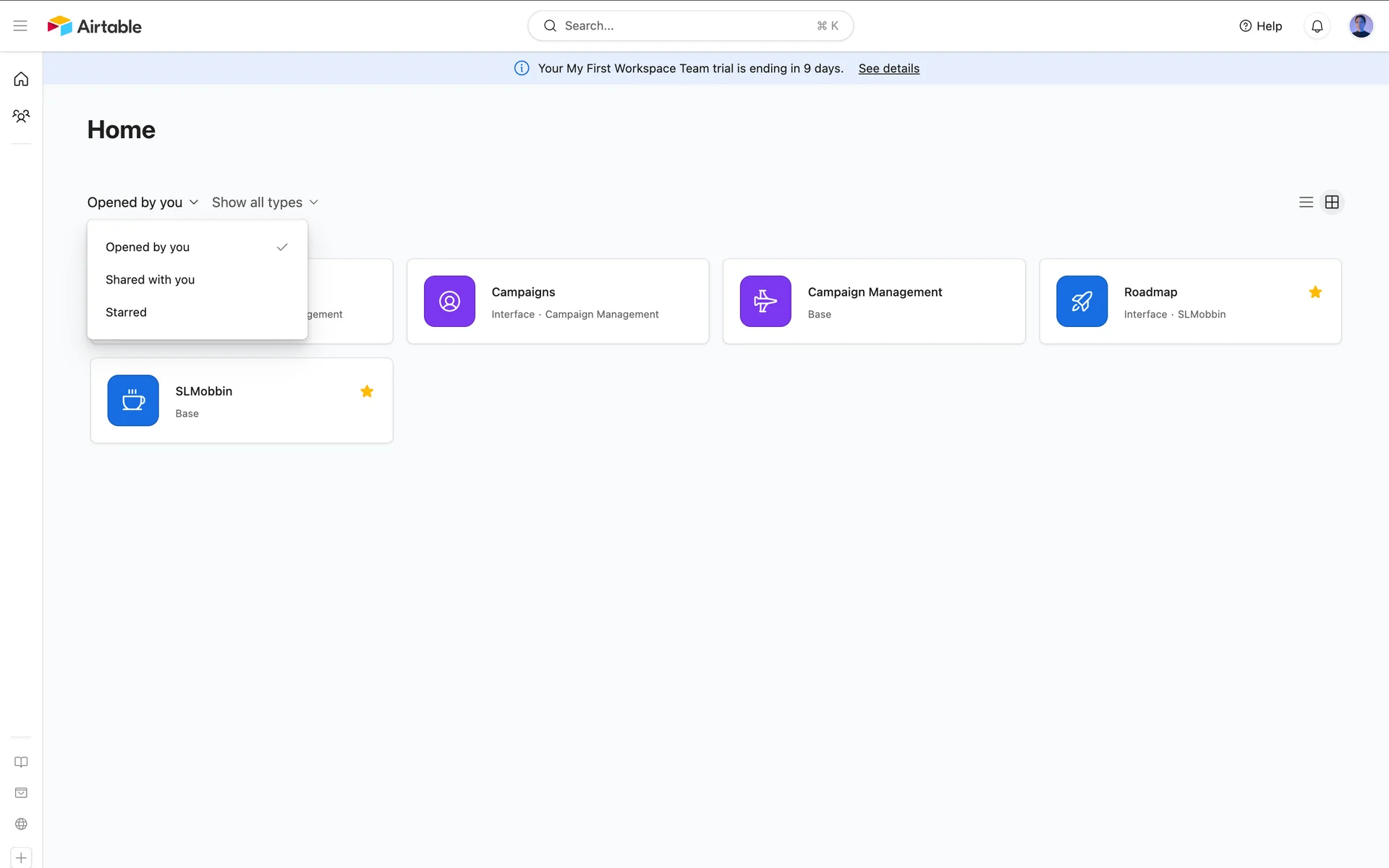This screenshot has height=868, width=1389.
Task: Switch to list view layout
Action: (1306, 203)
